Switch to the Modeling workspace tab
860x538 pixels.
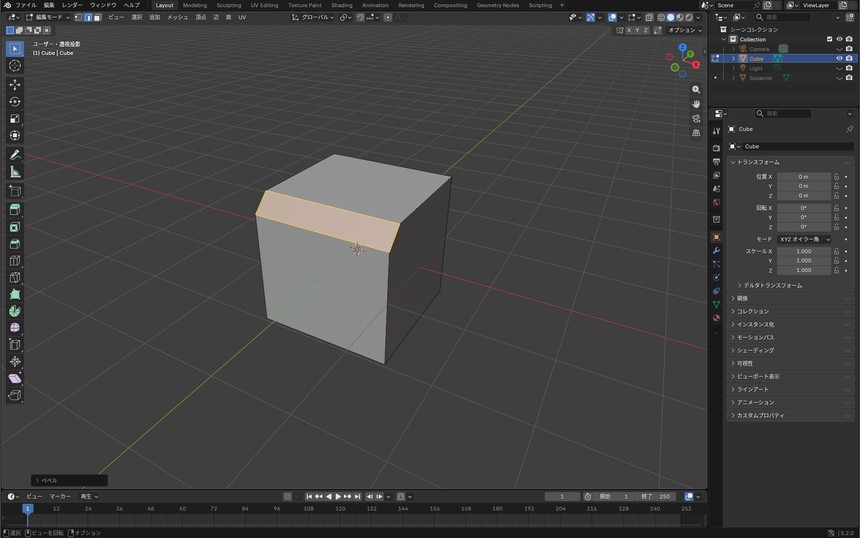coord(195,5)
